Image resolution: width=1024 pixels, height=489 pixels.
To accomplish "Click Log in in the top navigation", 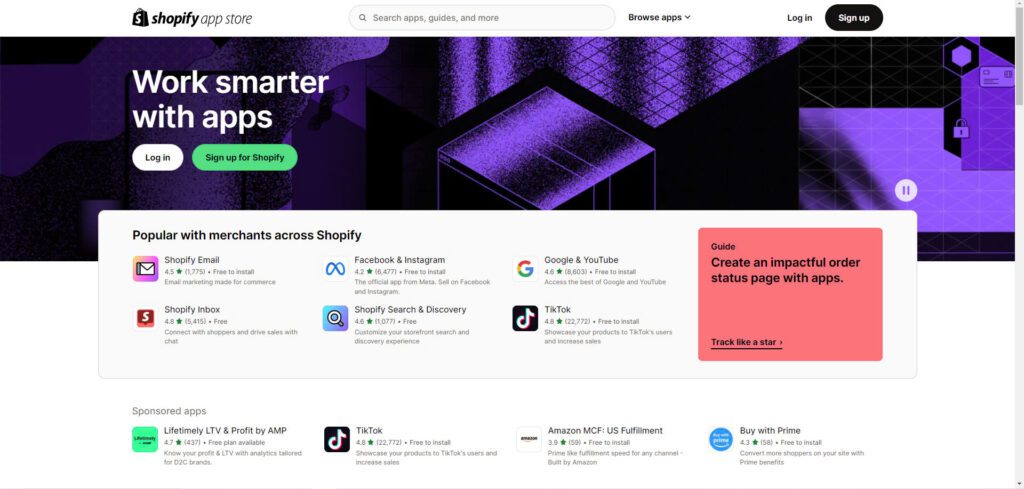I will click(x=799, y=18).
